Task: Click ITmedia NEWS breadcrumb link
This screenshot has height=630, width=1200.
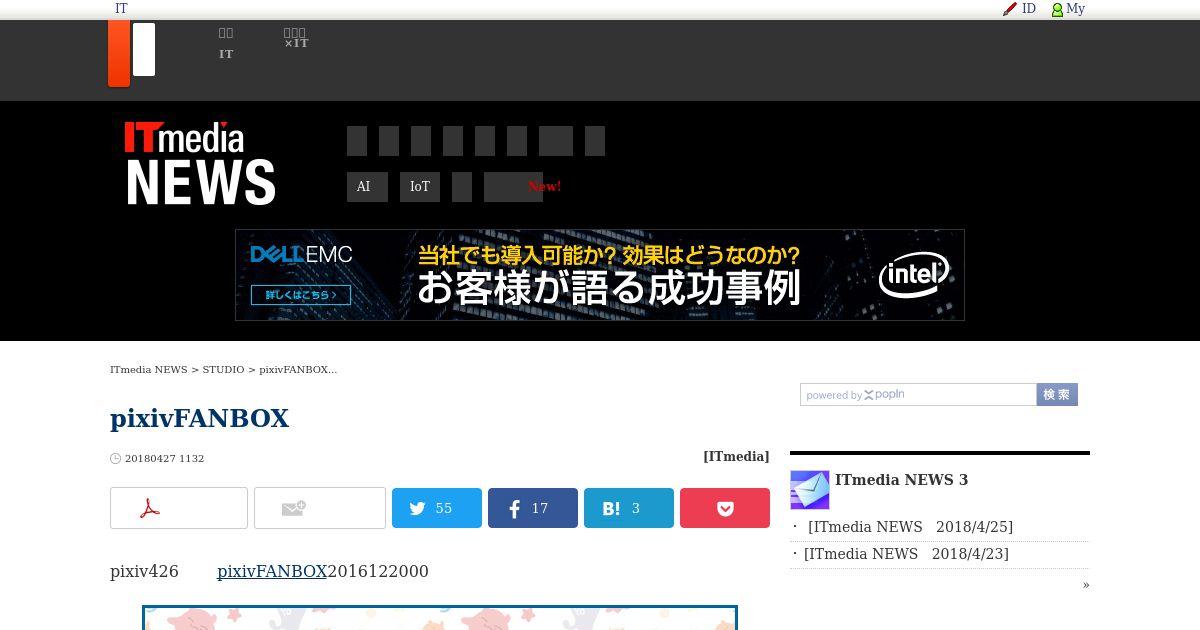Action: click(149, 369)
